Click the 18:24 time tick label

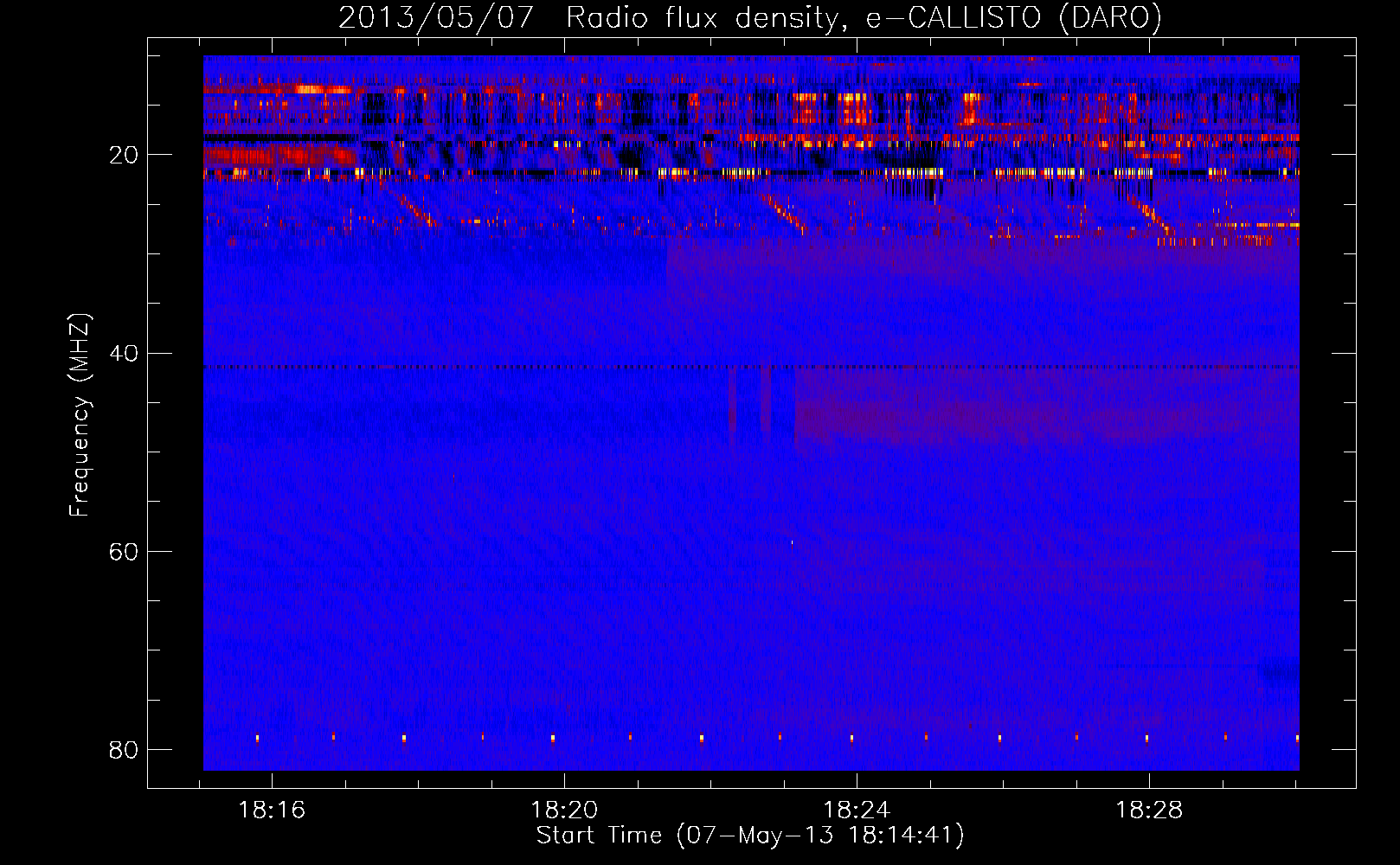pos(857,811)
